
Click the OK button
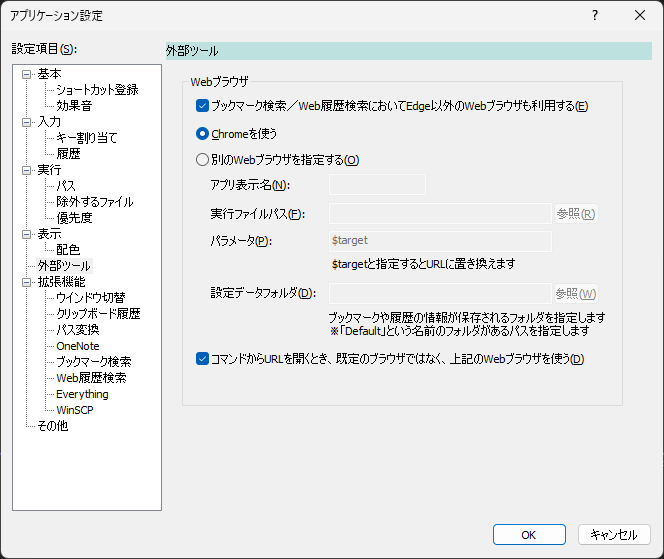coord(529,534)
